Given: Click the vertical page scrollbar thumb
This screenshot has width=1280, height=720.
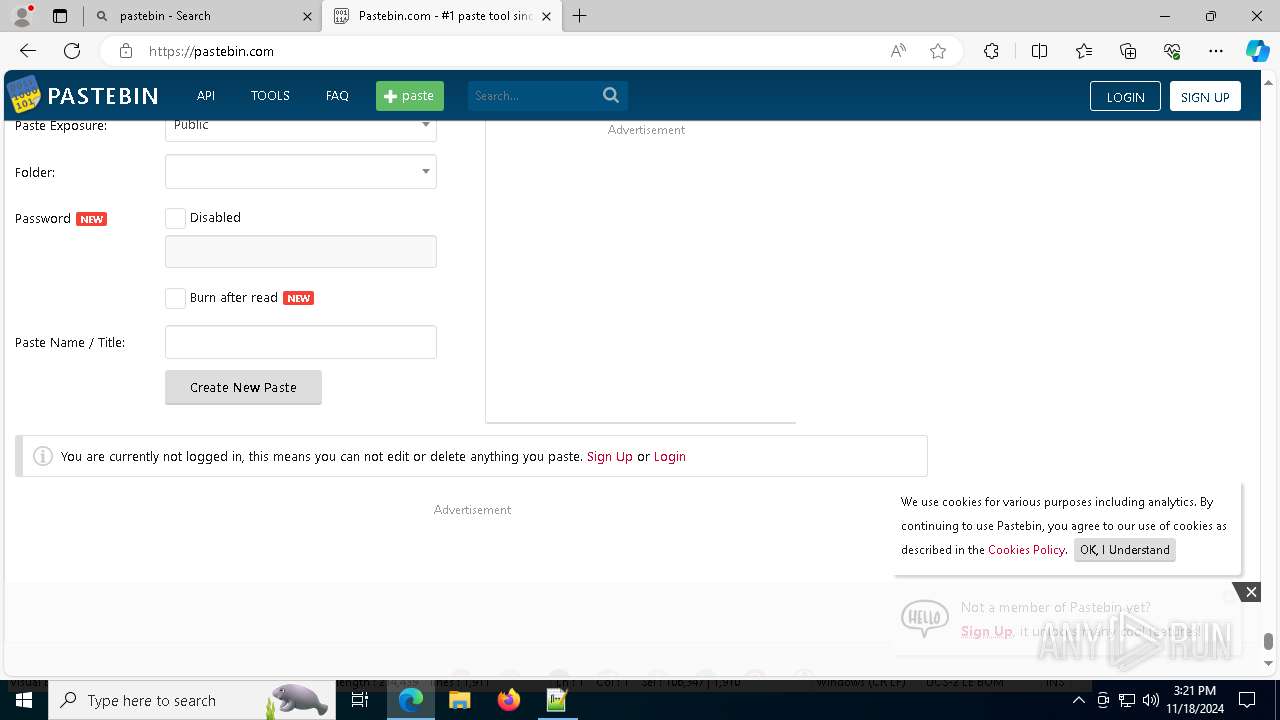Looking at the screenshot, I should pos(1268,641).
